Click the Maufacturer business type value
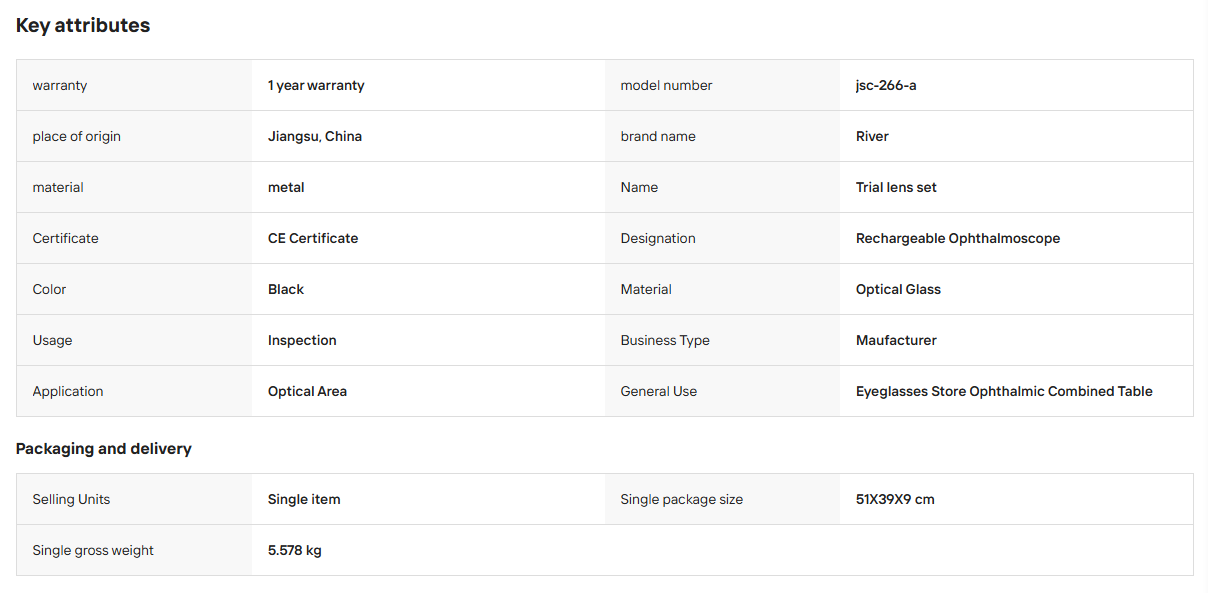 (896, 341)
